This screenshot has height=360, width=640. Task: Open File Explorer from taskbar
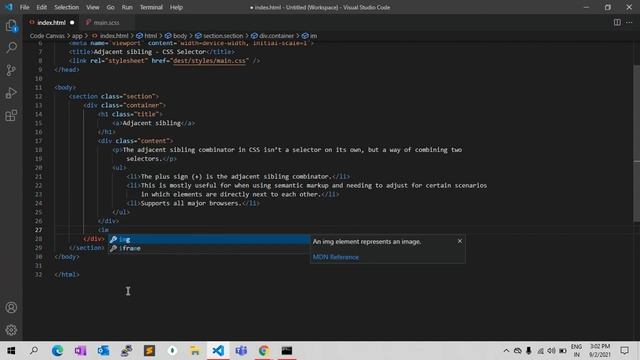point(195,350)
